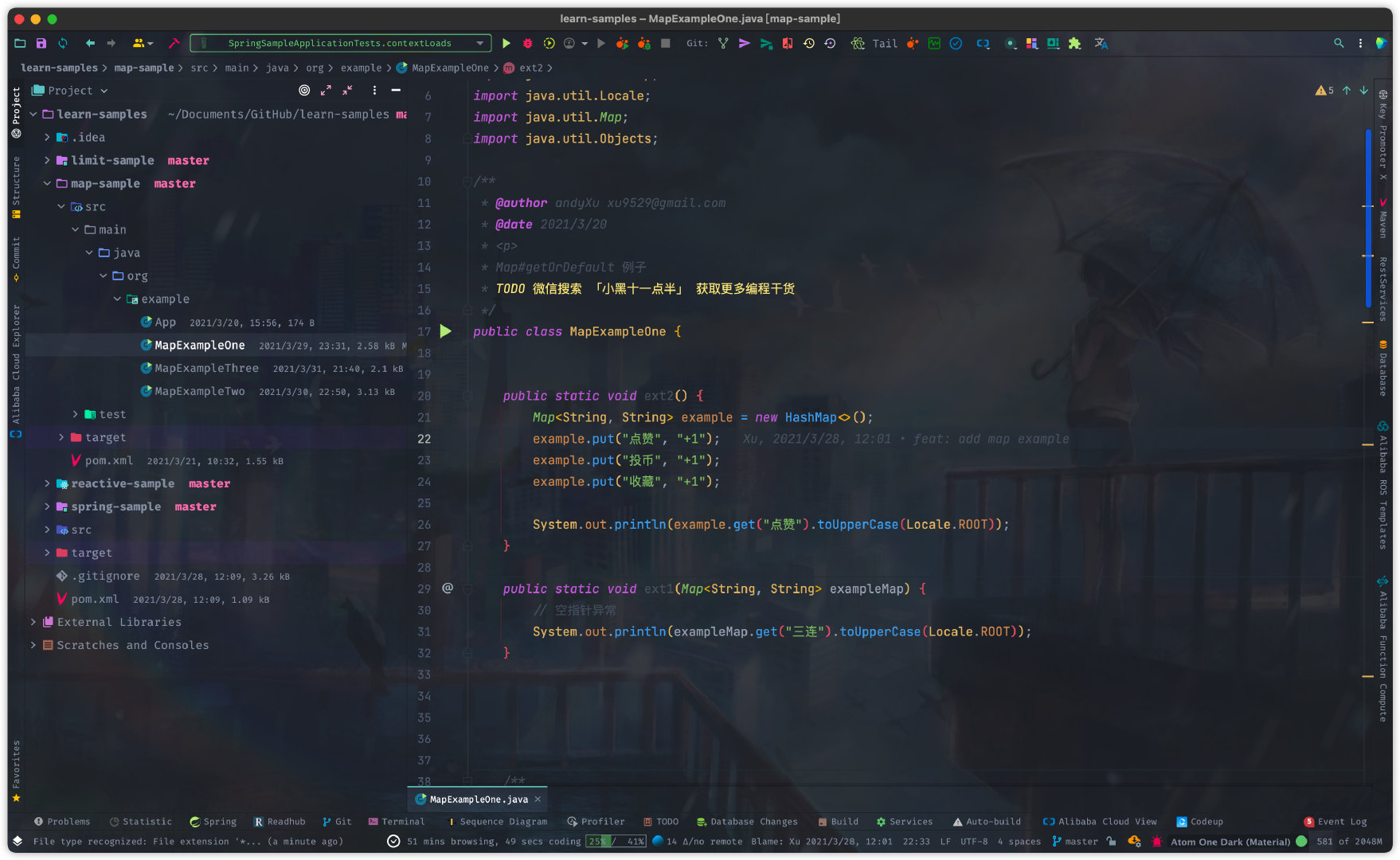
Task: Expand the .idea folder
Action: pyautogui.click(x=47, y=137)
